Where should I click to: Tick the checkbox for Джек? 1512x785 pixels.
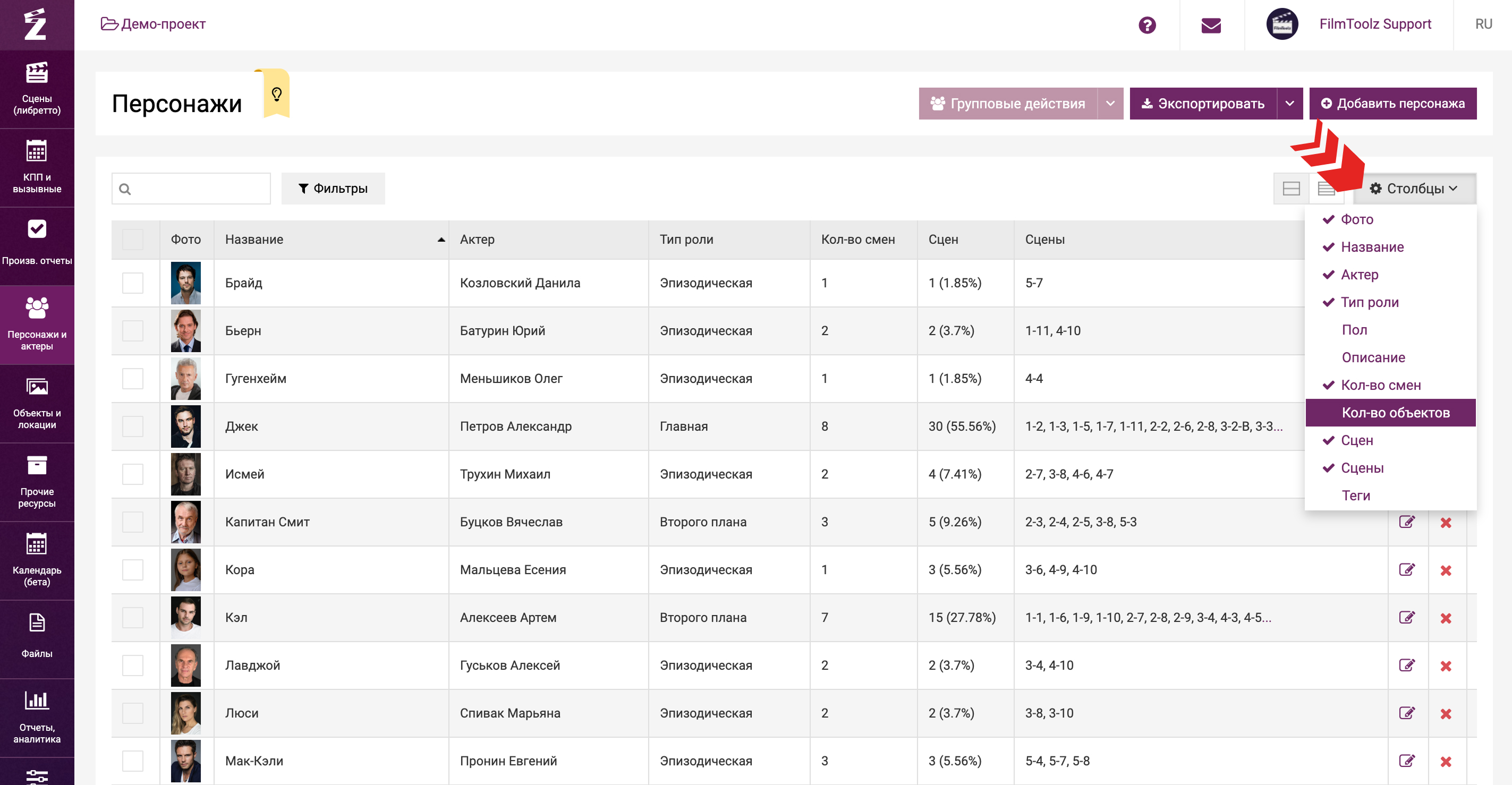(x=133, y=426)
